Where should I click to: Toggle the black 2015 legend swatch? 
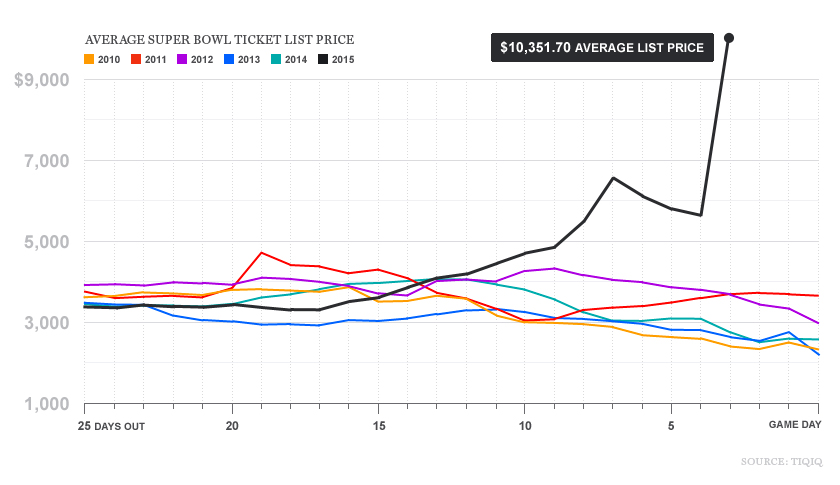coord(324,59)
